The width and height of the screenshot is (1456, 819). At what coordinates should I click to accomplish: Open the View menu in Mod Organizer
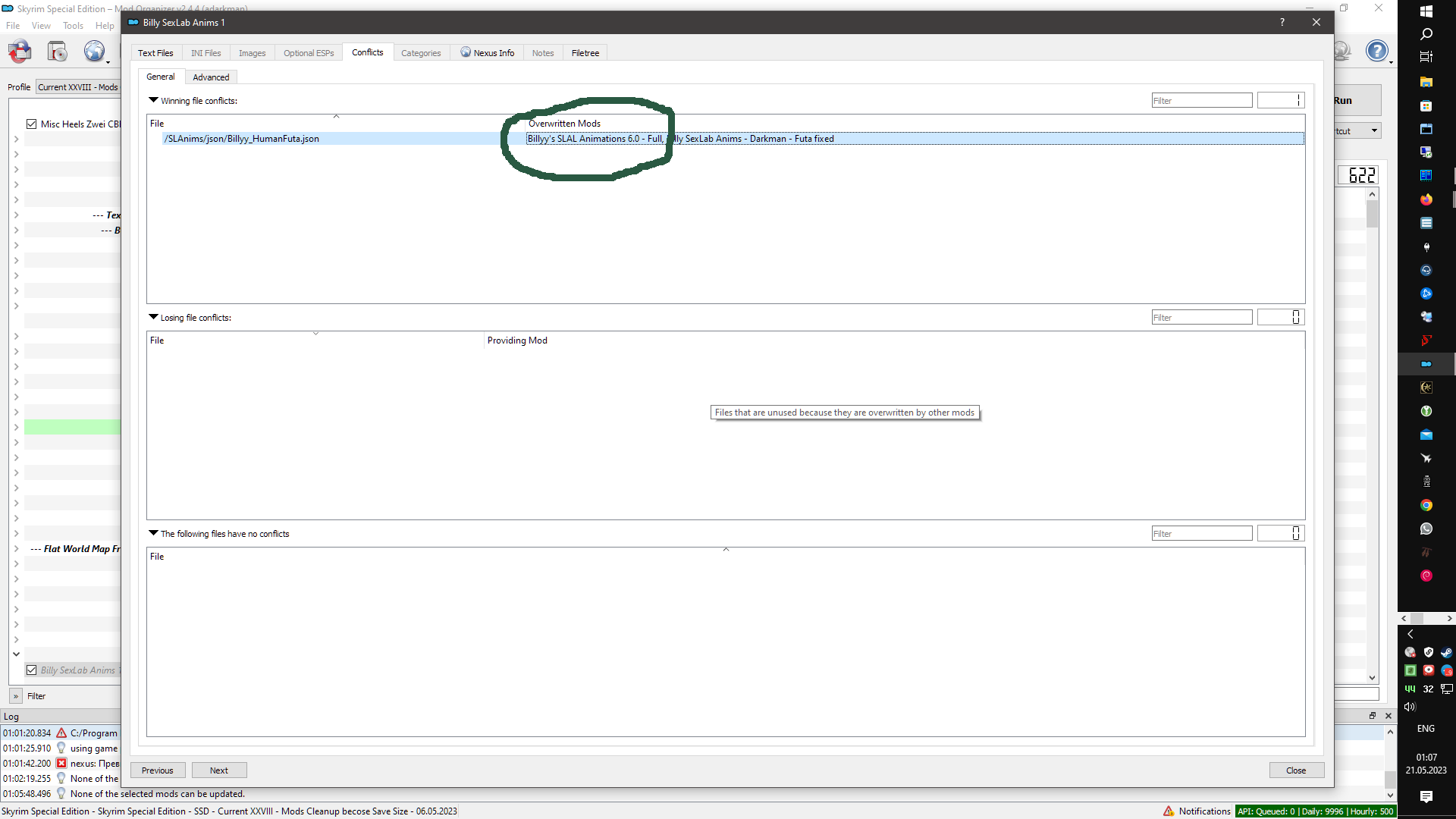click(x=41, y=26)
